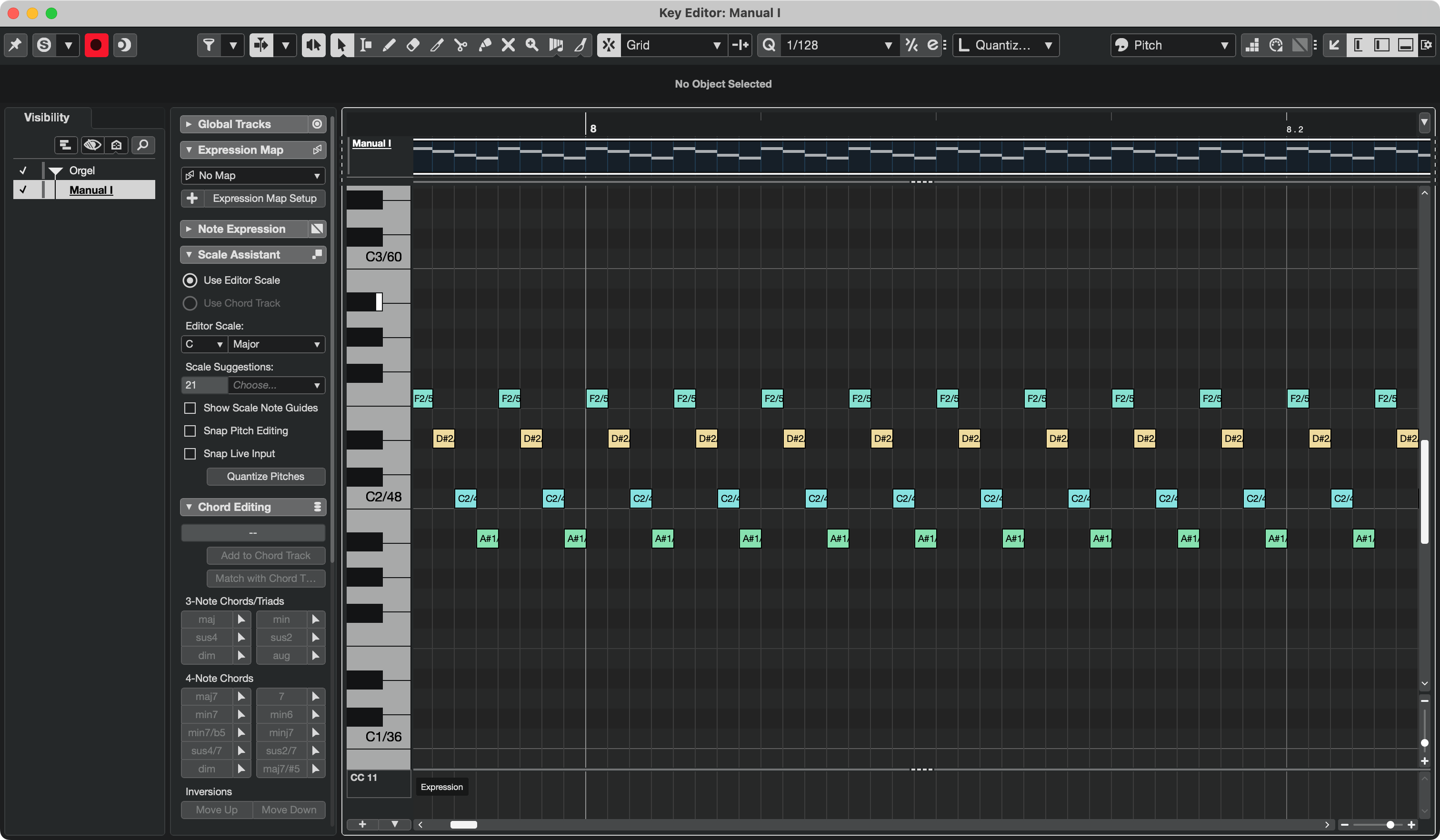1440x840 pixels.
Task: Open Scale Suggestions Choose dropdown
Action: [277, 385]
